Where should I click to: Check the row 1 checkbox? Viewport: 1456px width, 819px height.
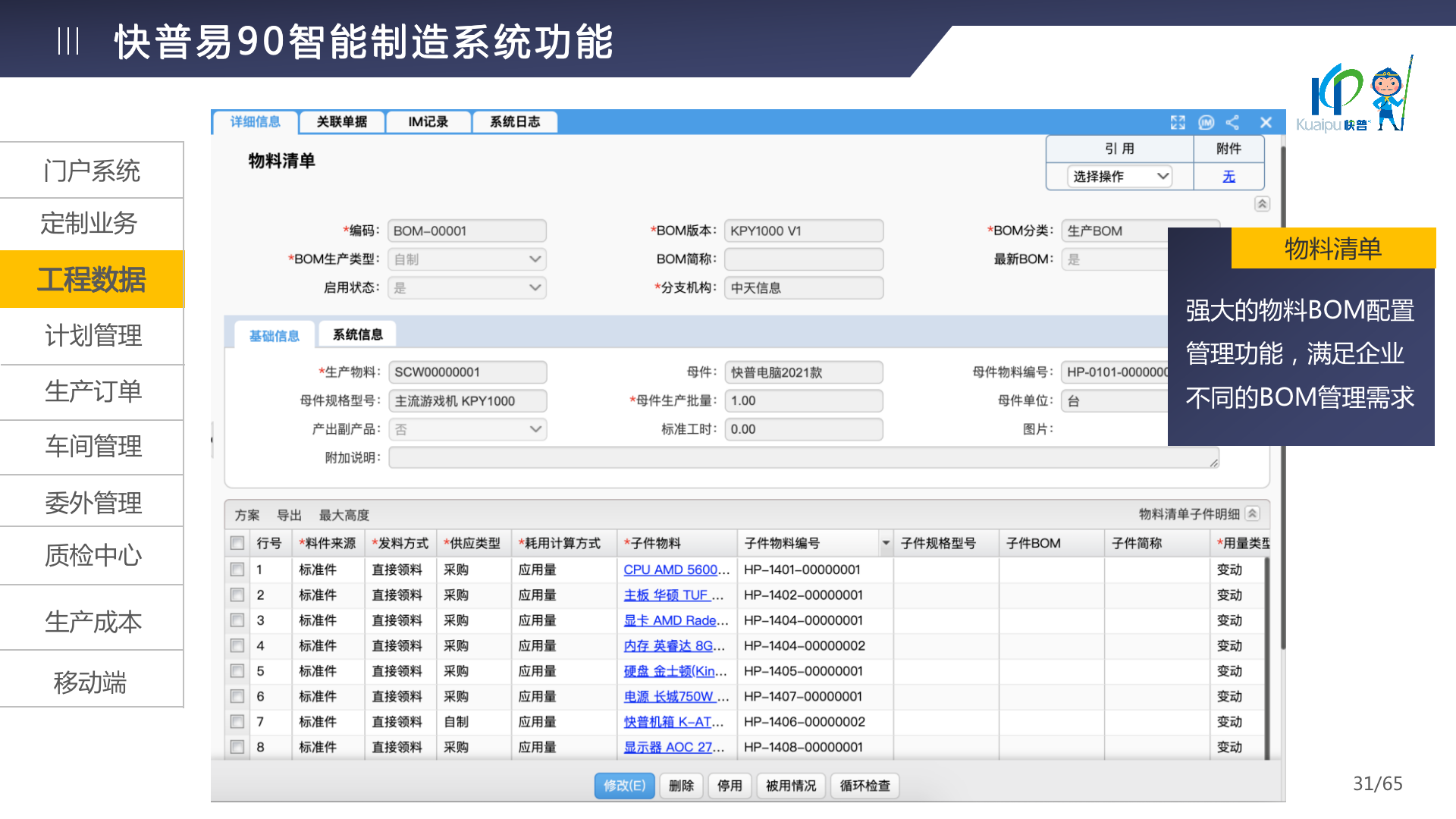coord(237,570)
